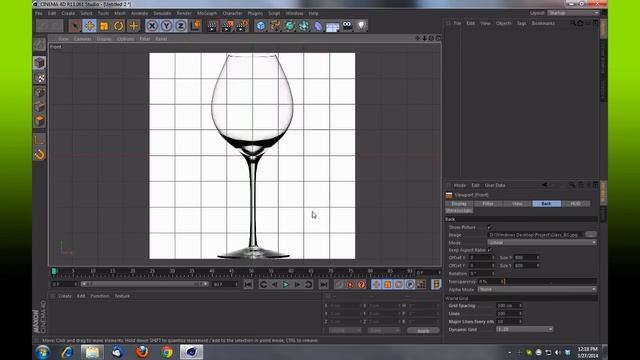Switch to the HUD tab in attributes
The height and width of the screenshot is (360, 640).
576,203
